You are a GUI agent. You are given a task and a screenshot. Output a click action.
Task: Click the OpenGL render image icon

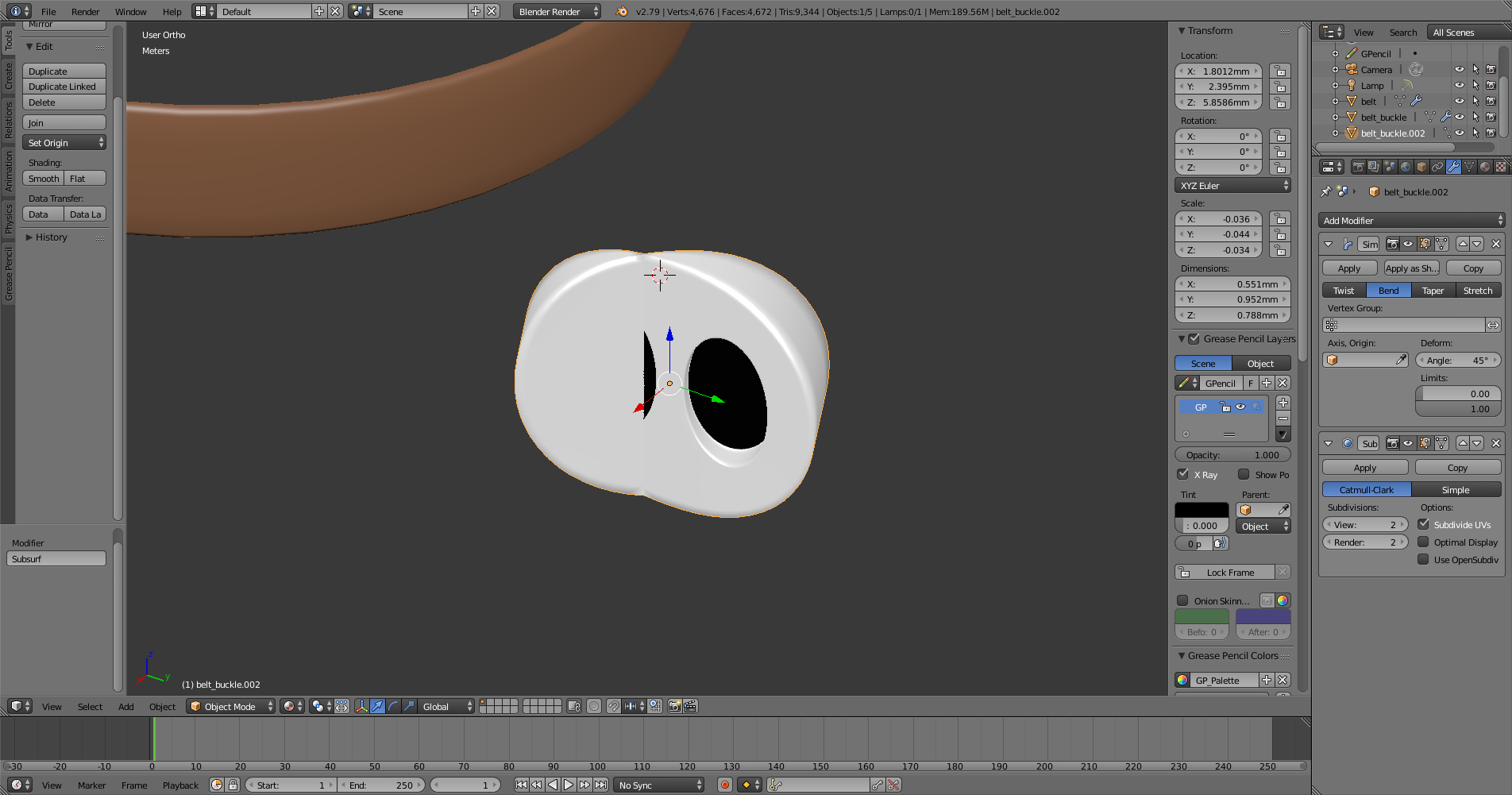675,706
